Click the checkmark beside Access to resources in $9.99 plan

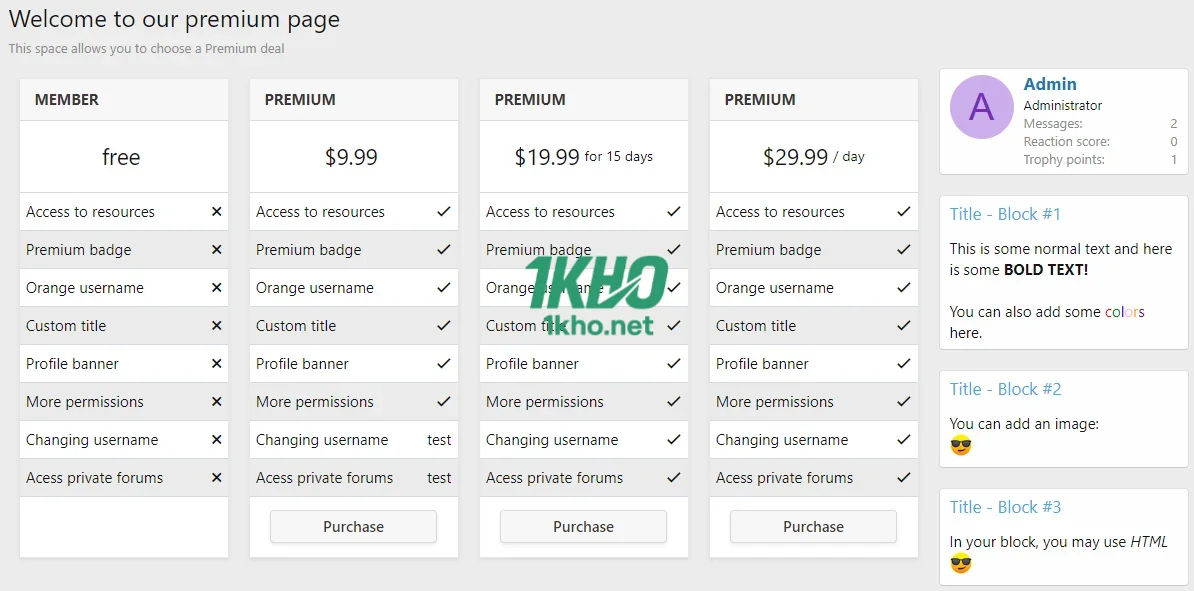(444, 211)
